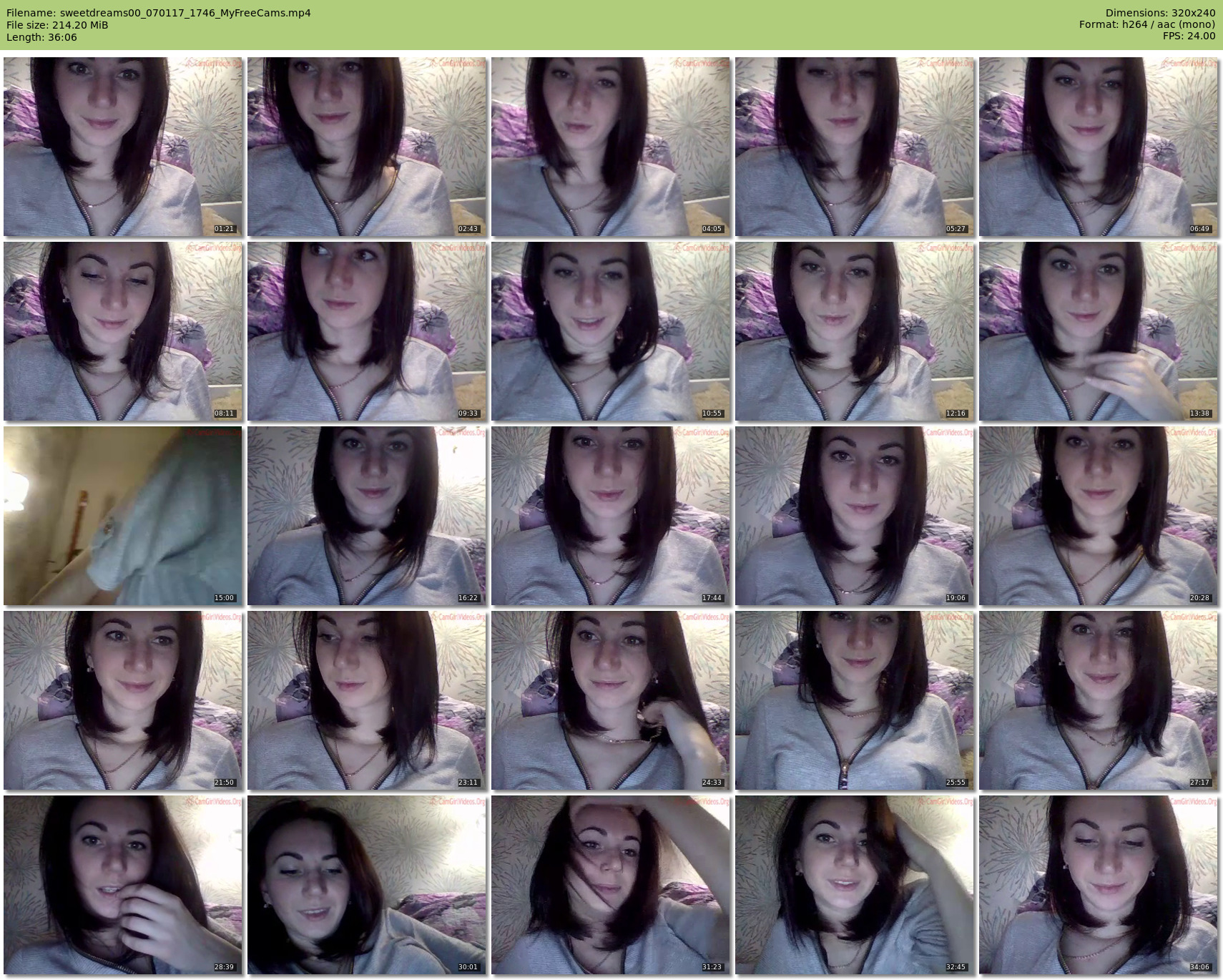The height and width of the screenshot is (980, 1223).
Task: Click the thumbnail marked 06:49
Action: coord(1098,147)
